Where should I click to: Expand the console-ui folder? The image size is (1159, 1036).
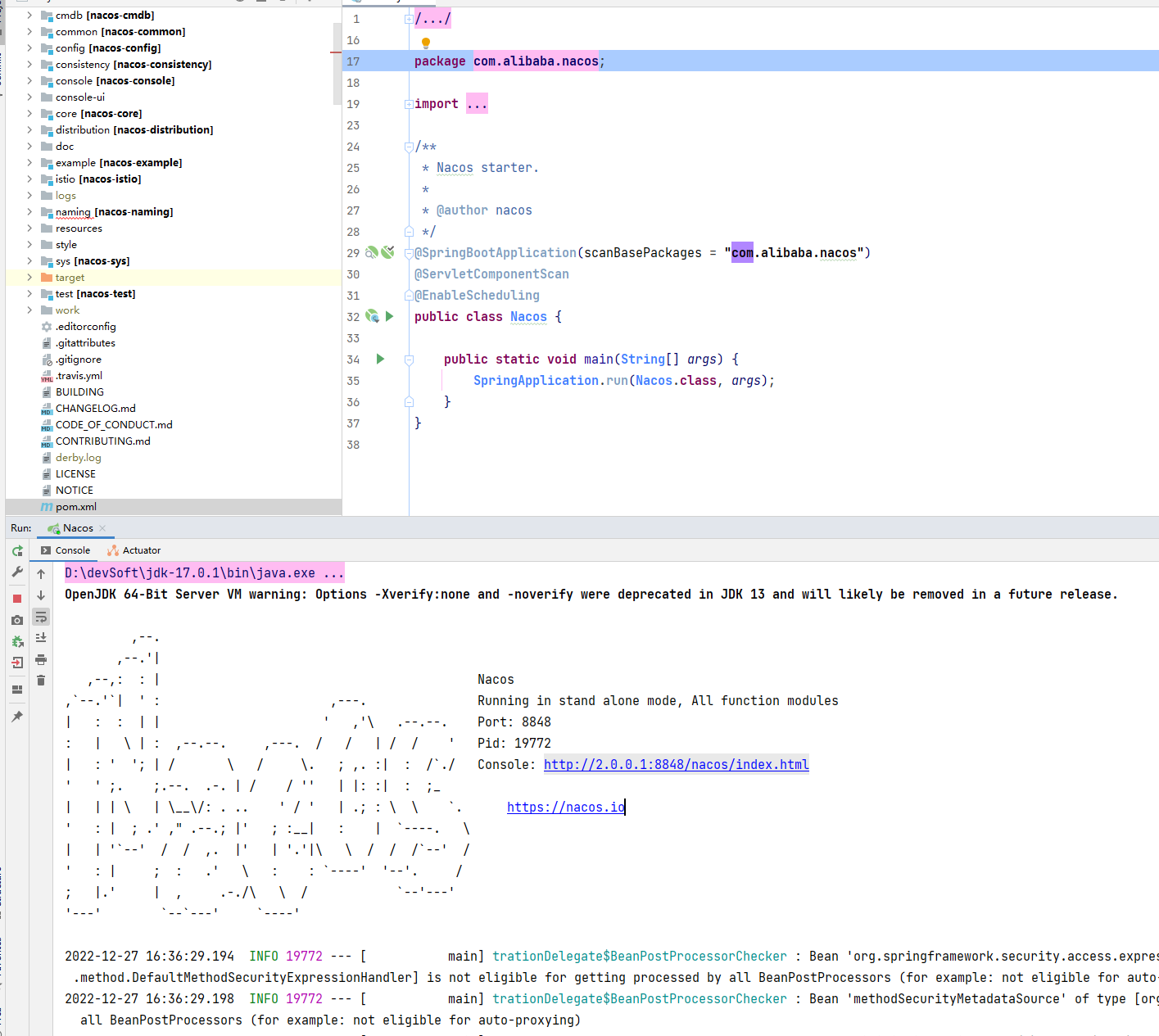click(29, 97)
